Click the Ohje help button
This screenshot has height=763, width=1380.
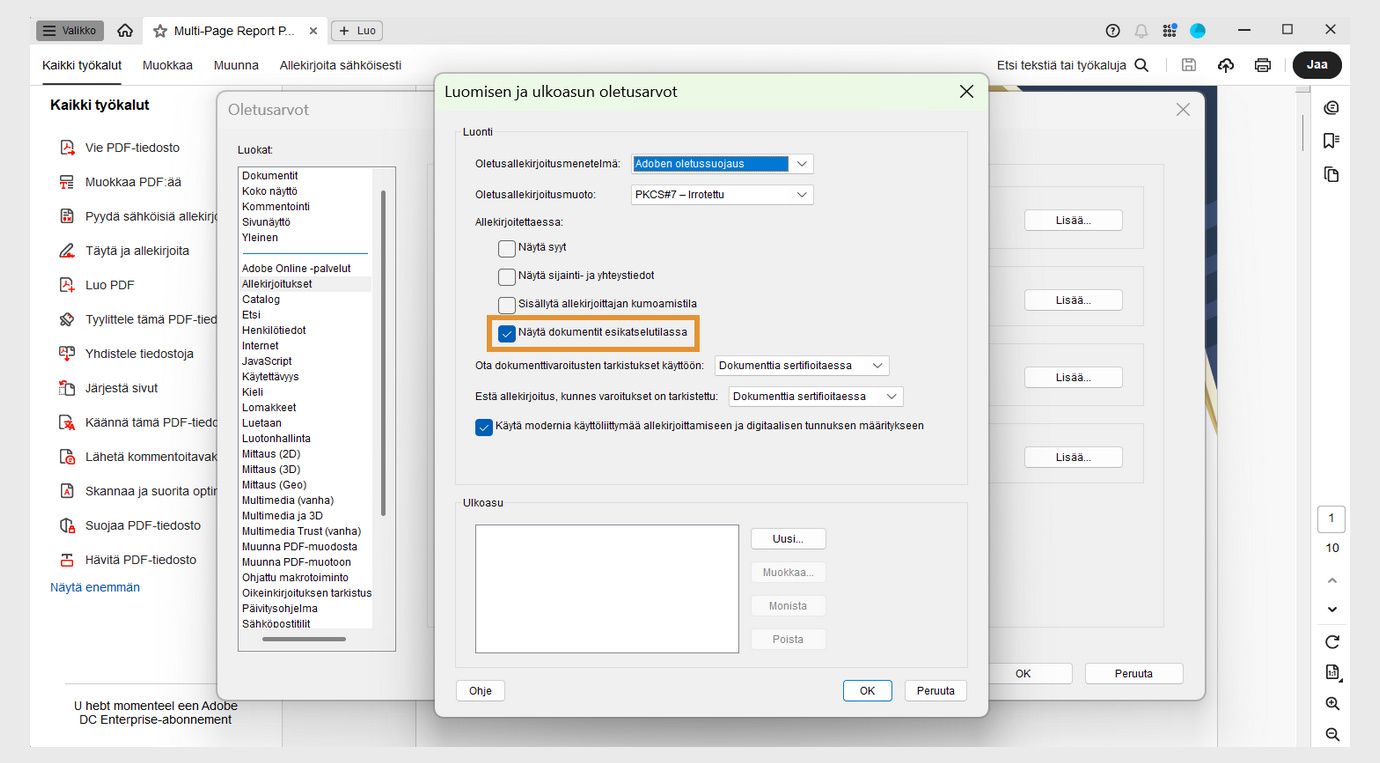click(480, 691)
